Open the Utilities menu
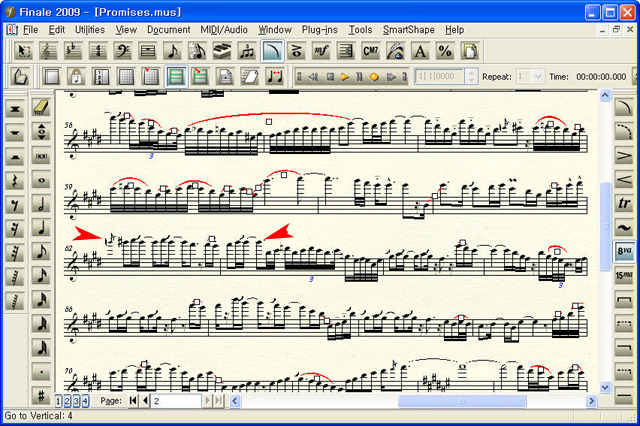Viewport: 640px width, 426px height. (x=90, y=30)
